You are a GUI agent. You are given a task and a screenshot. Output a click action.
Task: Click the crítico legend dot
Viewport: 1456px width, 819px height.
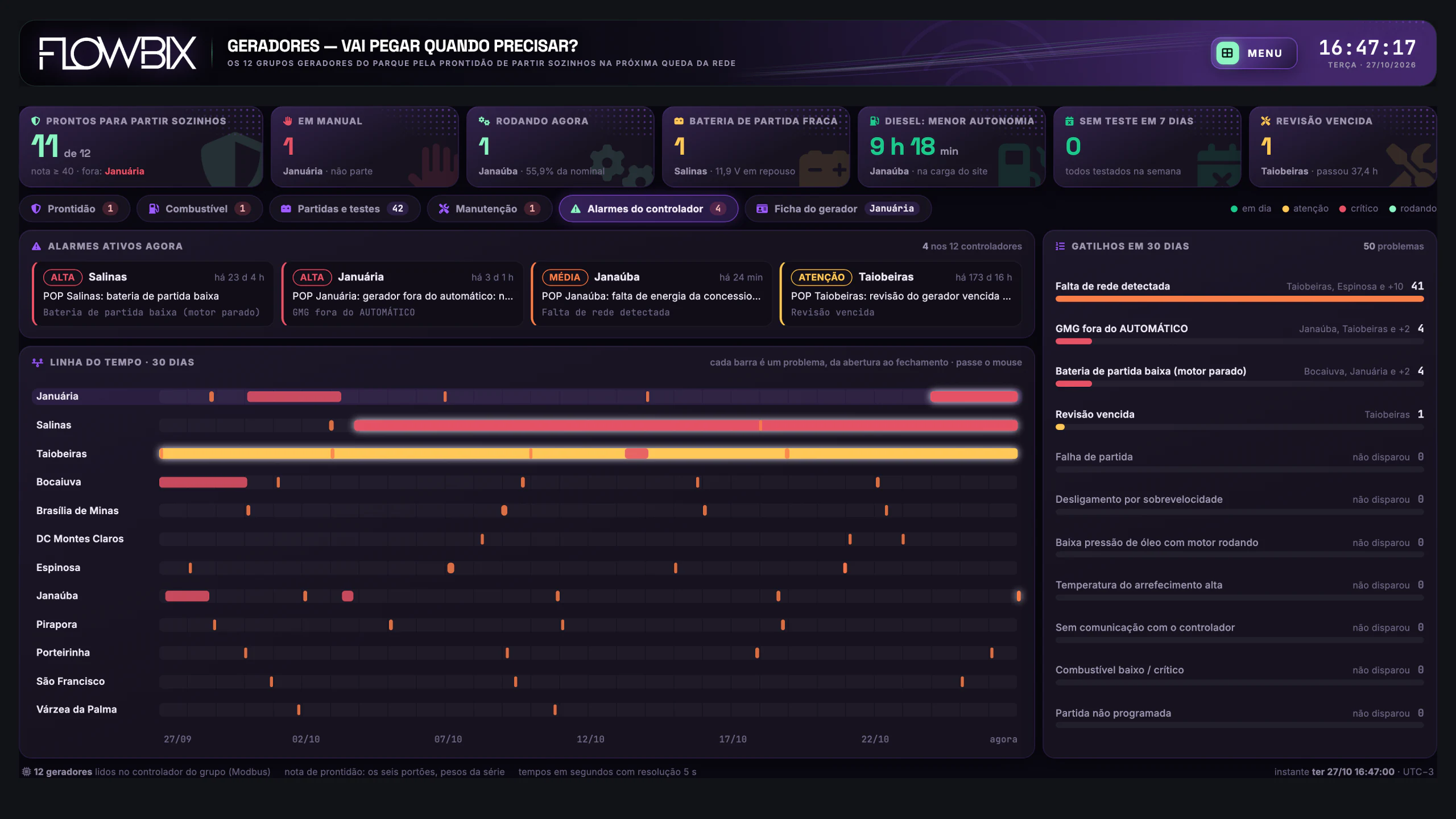[1343, 209]
